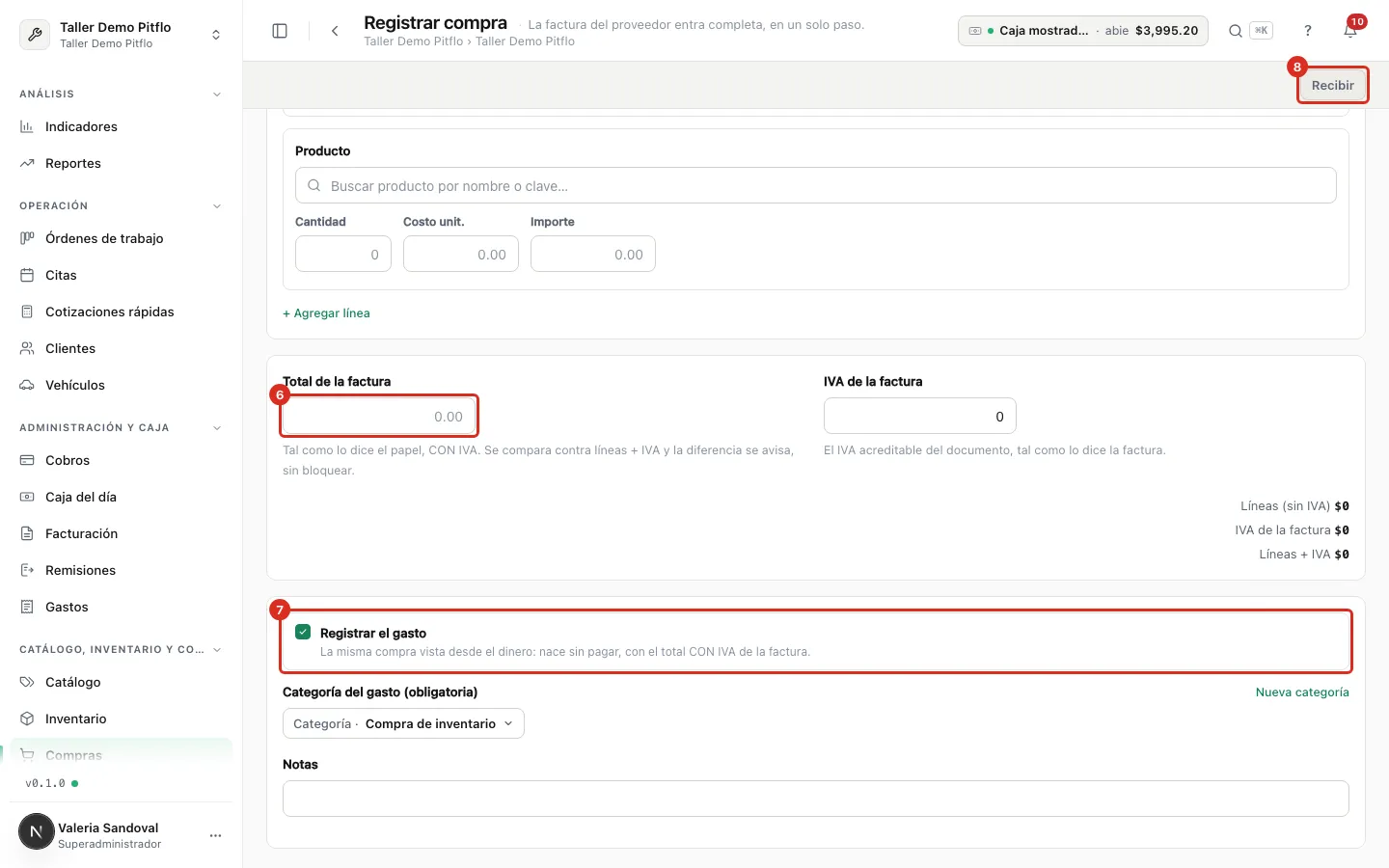
Task: Open the Facturación menu item
Action: click(122, 533)
